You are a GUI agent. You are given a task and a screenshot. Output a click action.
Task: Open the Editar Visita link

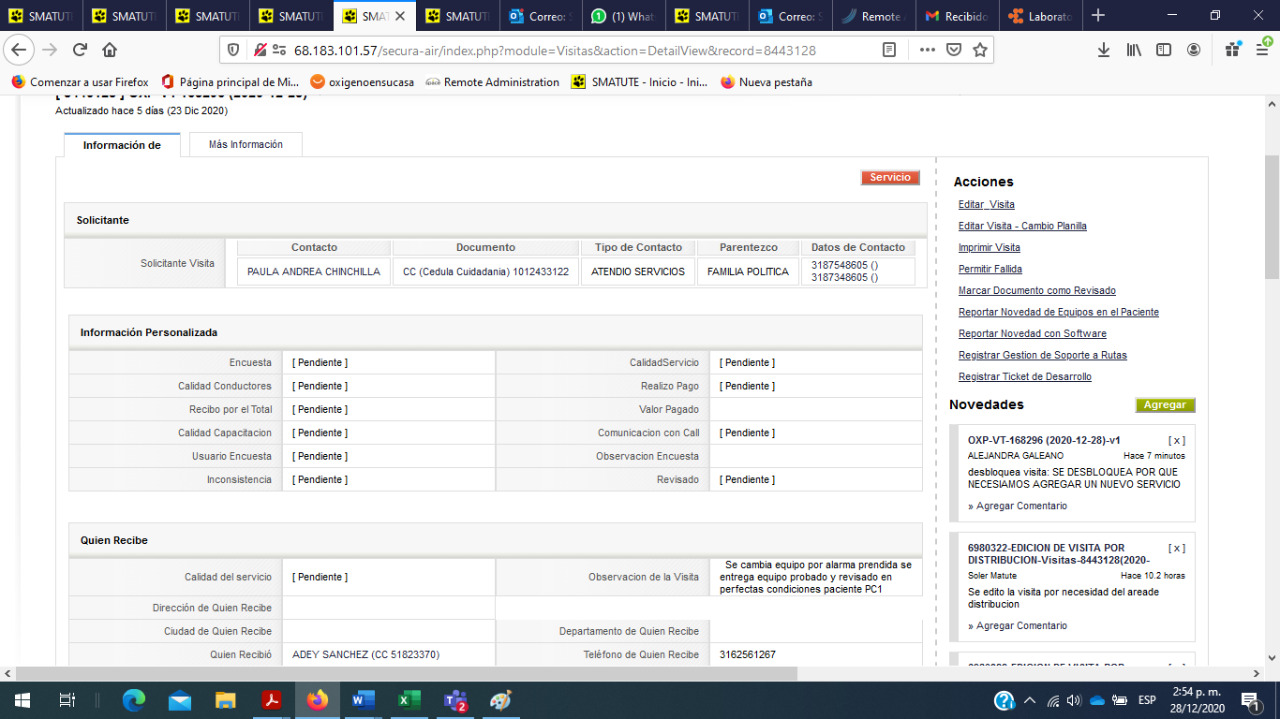[x=986, y=205]
